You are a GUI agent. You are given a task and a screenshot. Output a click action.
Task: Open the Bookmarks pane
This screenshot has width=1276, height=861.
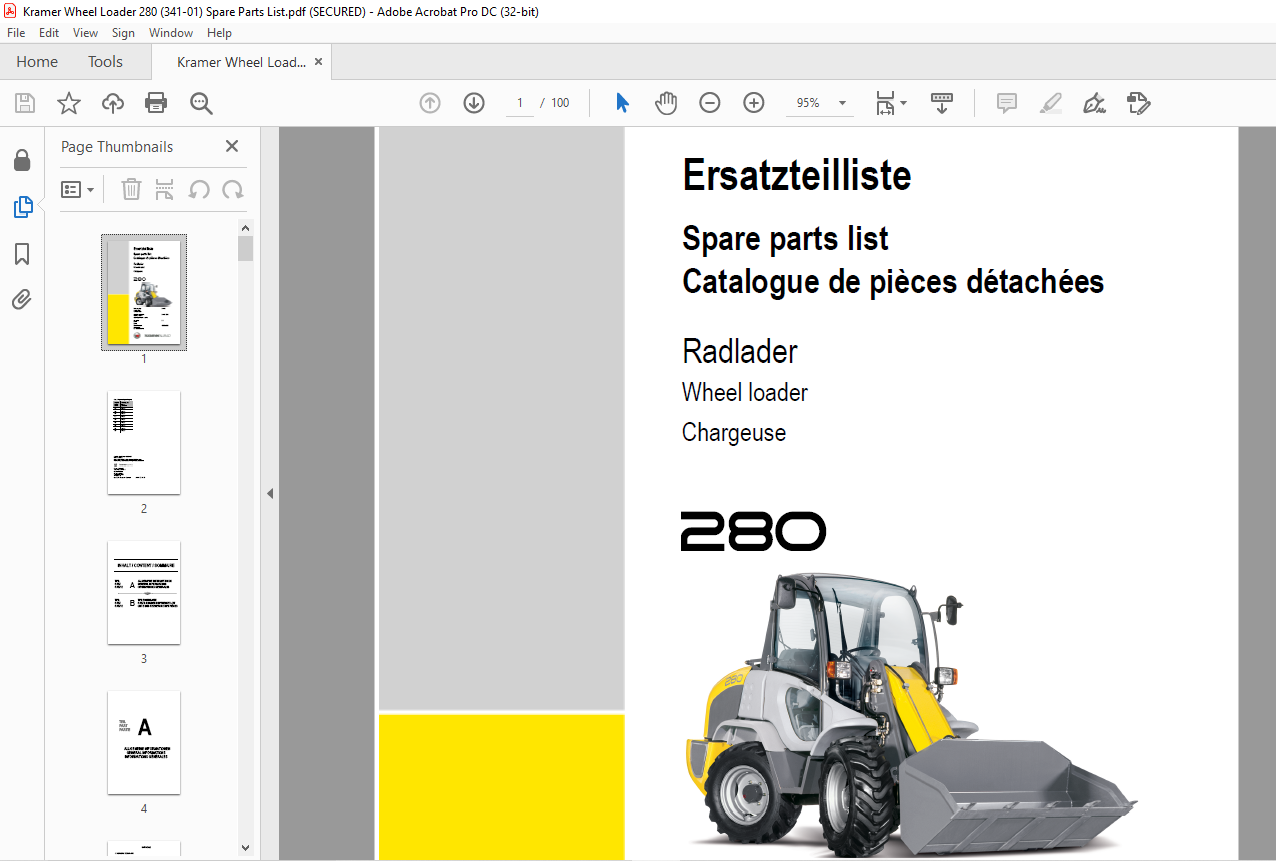[22, 254]
